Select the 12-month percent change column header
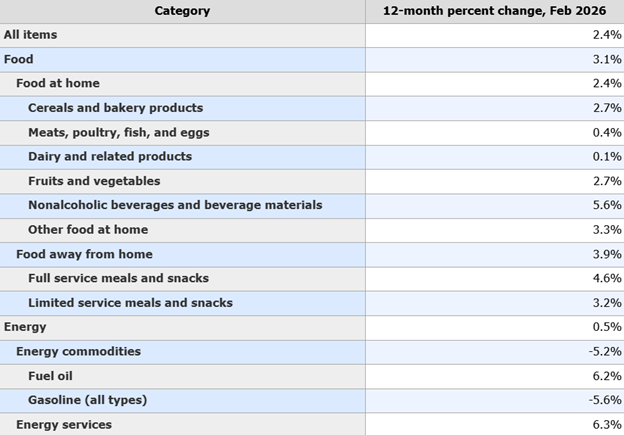This screenshot has height=435, width=624. pos(495,11)
